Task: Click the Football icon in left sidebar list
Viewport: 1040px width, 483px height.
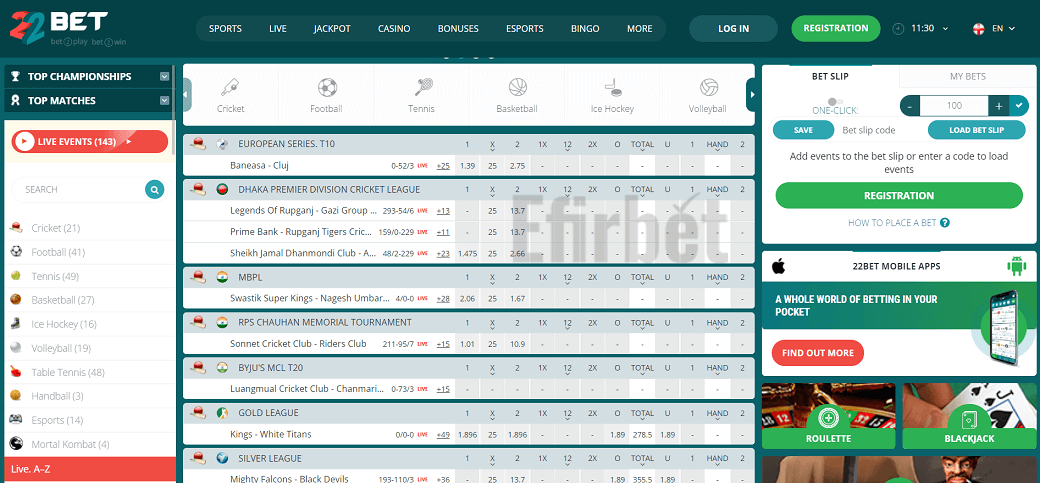Action: click(x=17, y=251)
